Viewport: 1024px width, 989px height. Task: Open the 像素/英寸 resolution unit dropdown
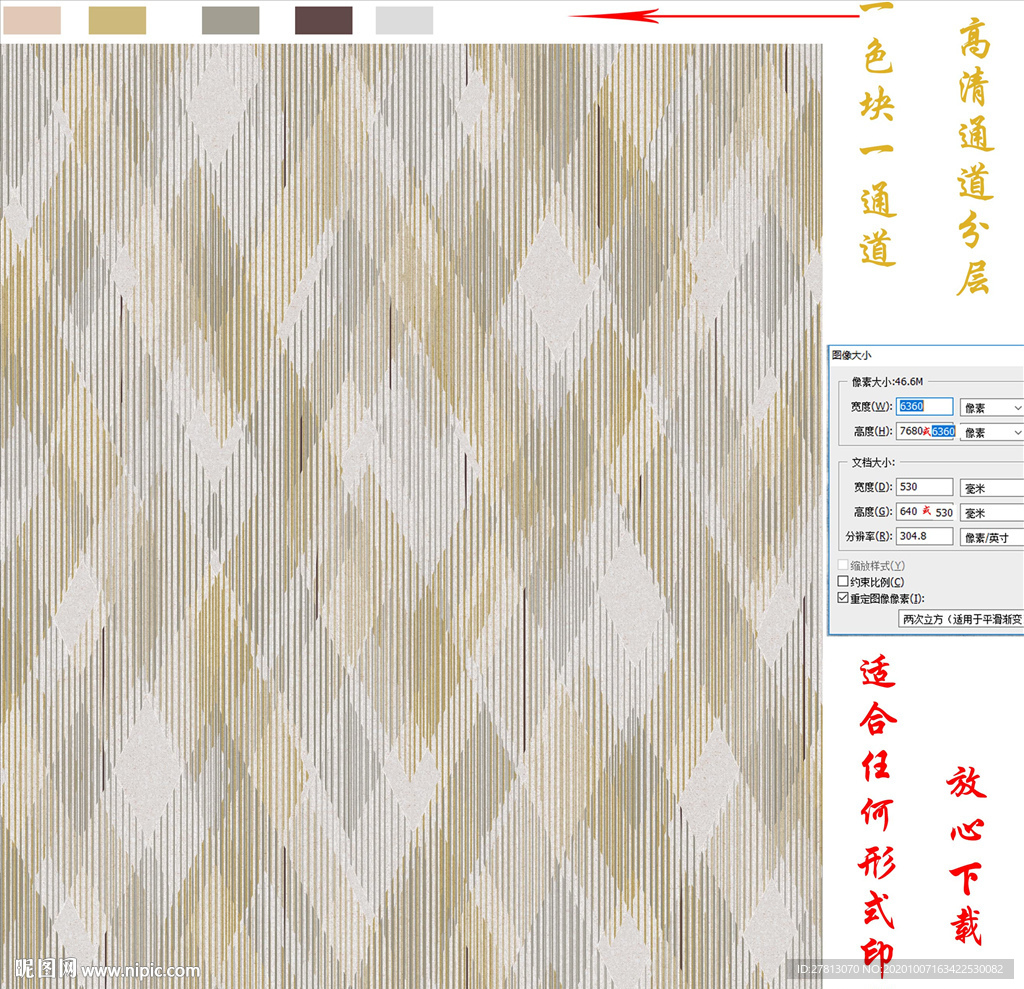coord(991,537)
